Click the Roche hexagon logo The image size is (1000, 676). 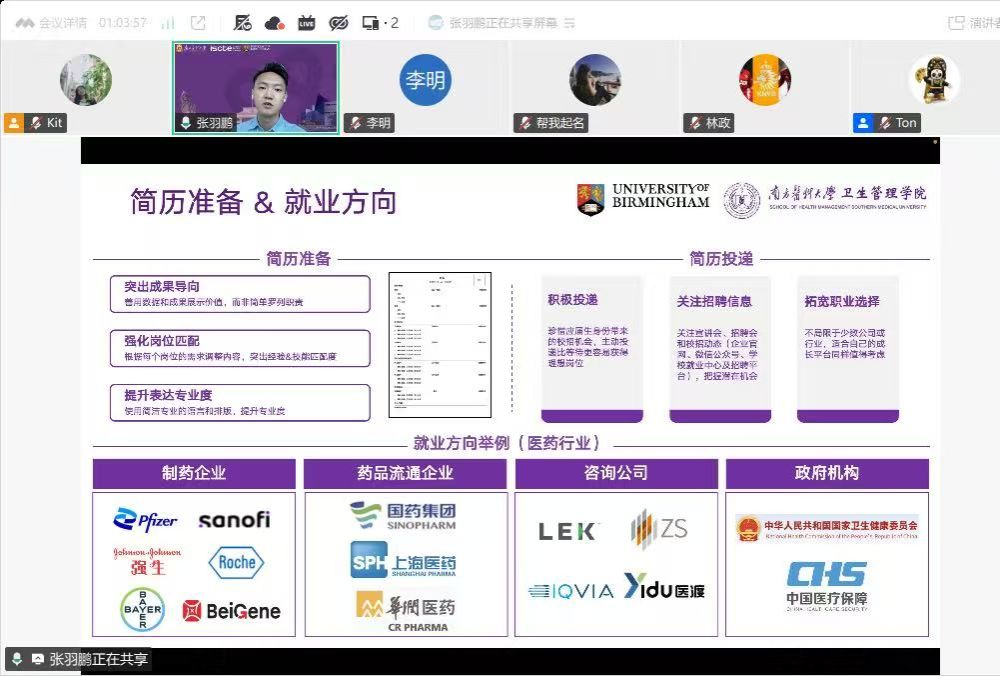click(237, 562)
